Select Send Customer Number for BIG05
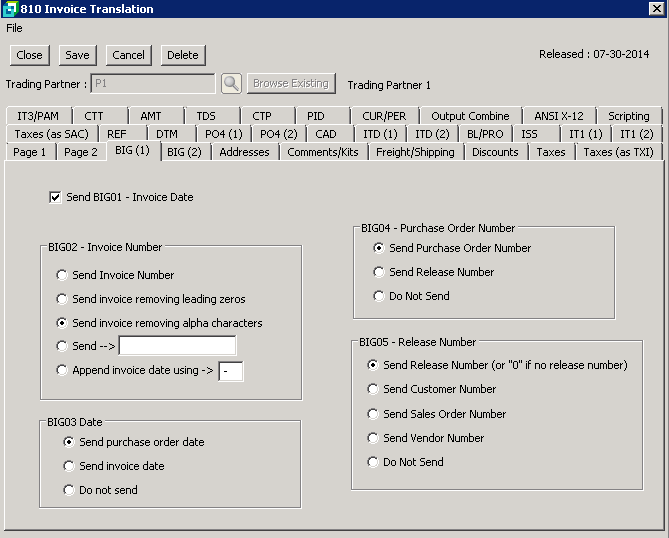669x538 pixels. tap(374, 390)
